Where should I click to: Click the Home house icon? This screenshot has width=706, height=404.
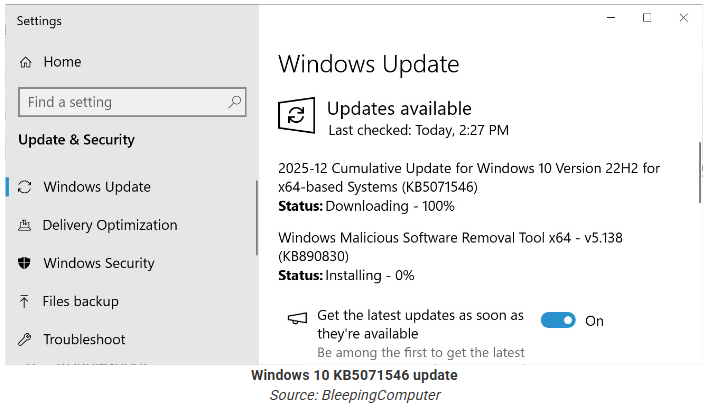click(x=25, y=62)
